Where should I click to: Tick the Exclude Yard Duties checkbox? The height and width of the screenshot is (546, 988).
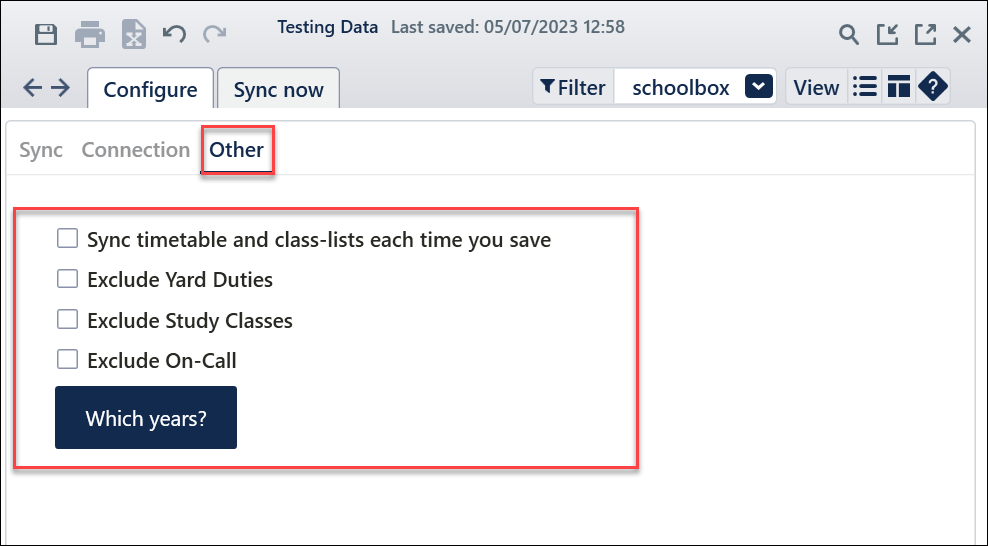coord(67,278)
